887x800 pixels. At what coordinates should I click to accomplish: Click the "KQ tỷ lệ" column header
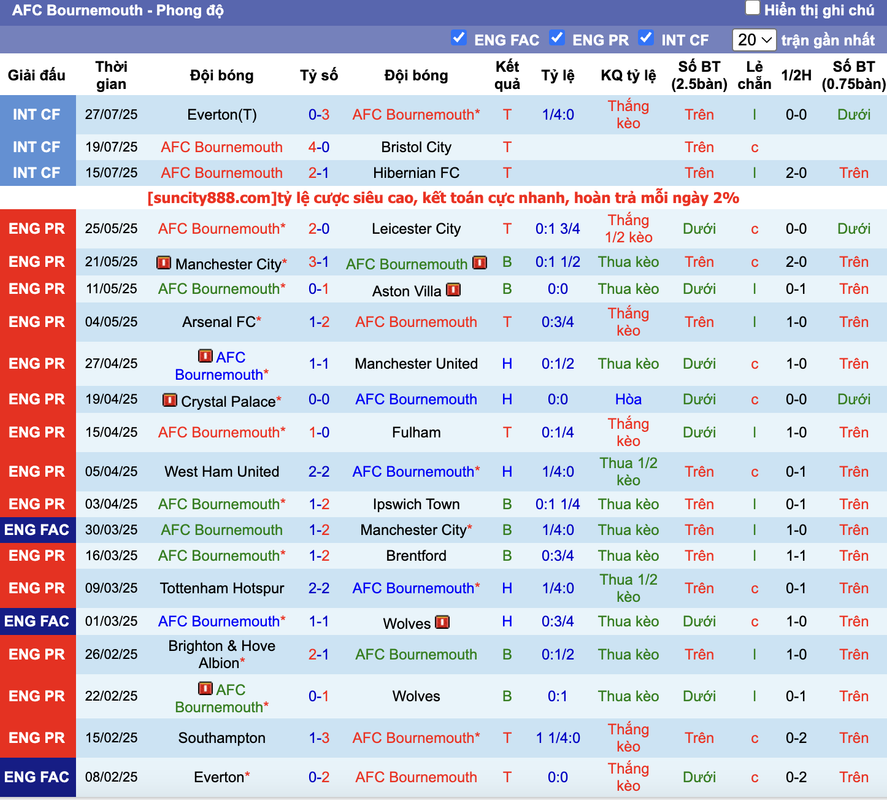pos(628,75)
